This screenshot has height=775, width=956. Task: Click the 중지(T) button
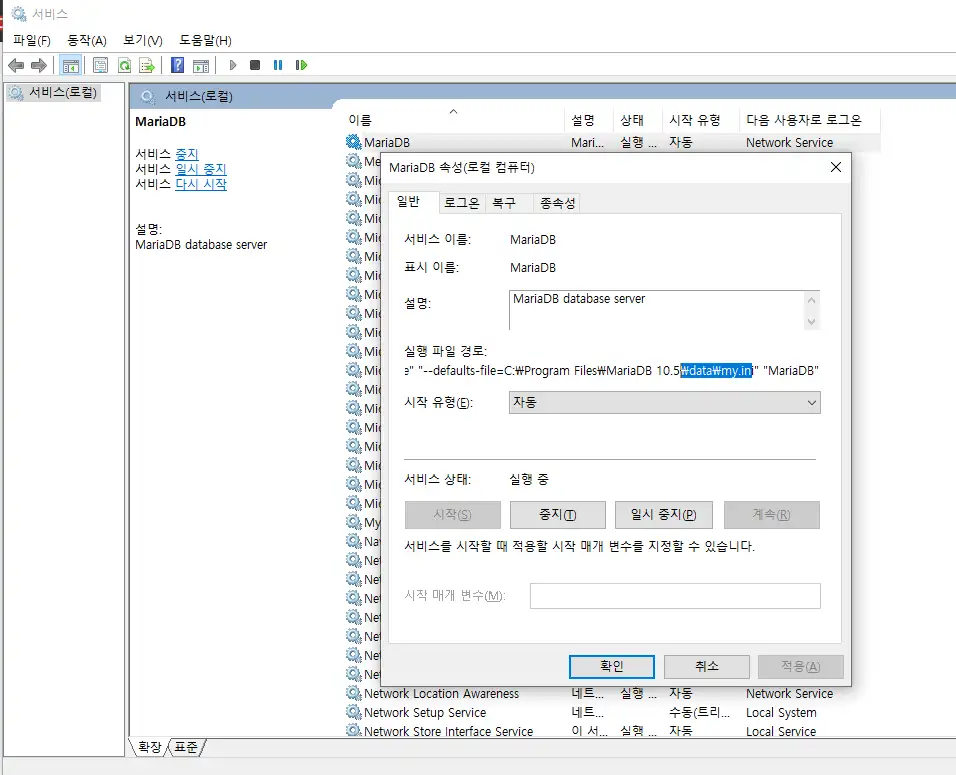pos(558,515)
